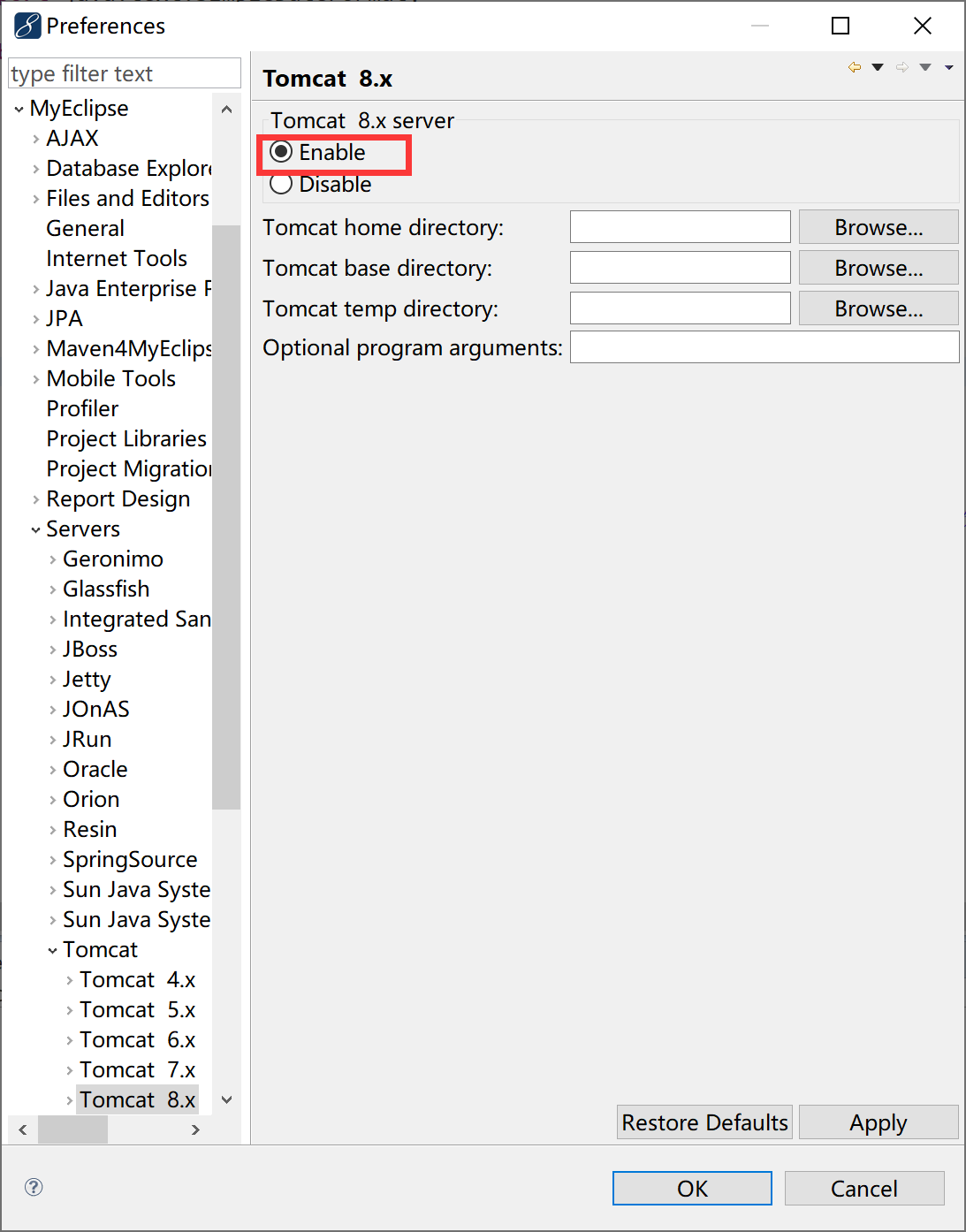The height and width of the screenshot is (1232, 966).
Task: Open Project Libraries preferences
Action: pyautogui.click(x=126, y=438)
